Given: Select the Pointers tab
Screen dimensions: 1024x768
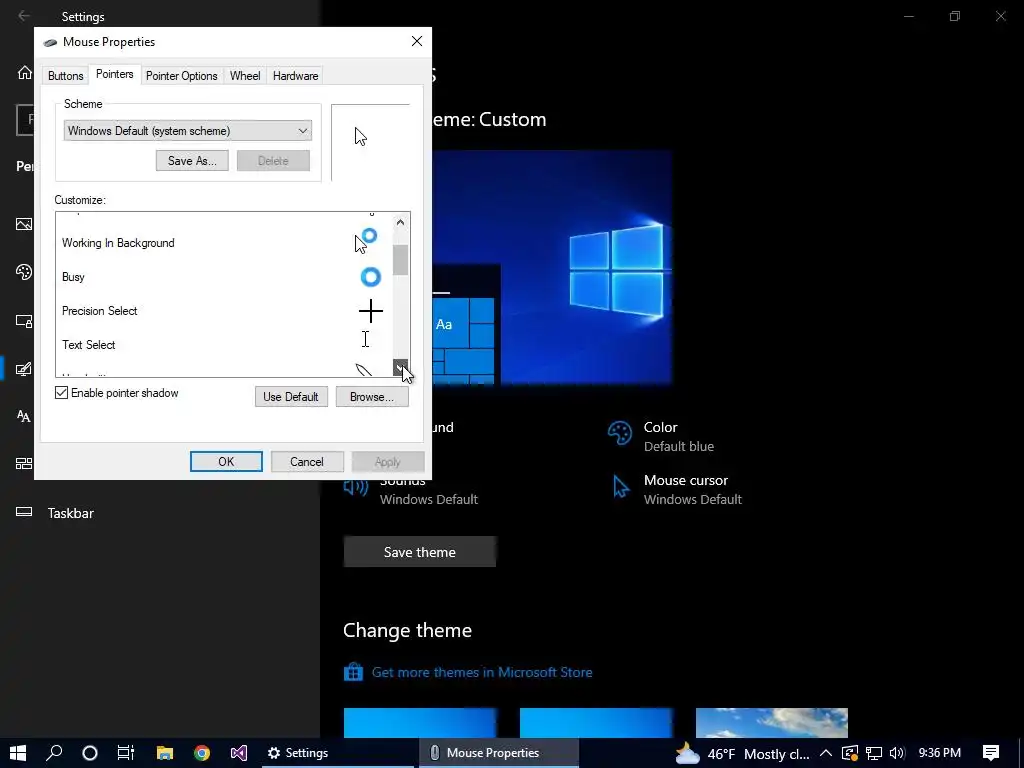Looking at the screenshot, I should tap(114, 74).
